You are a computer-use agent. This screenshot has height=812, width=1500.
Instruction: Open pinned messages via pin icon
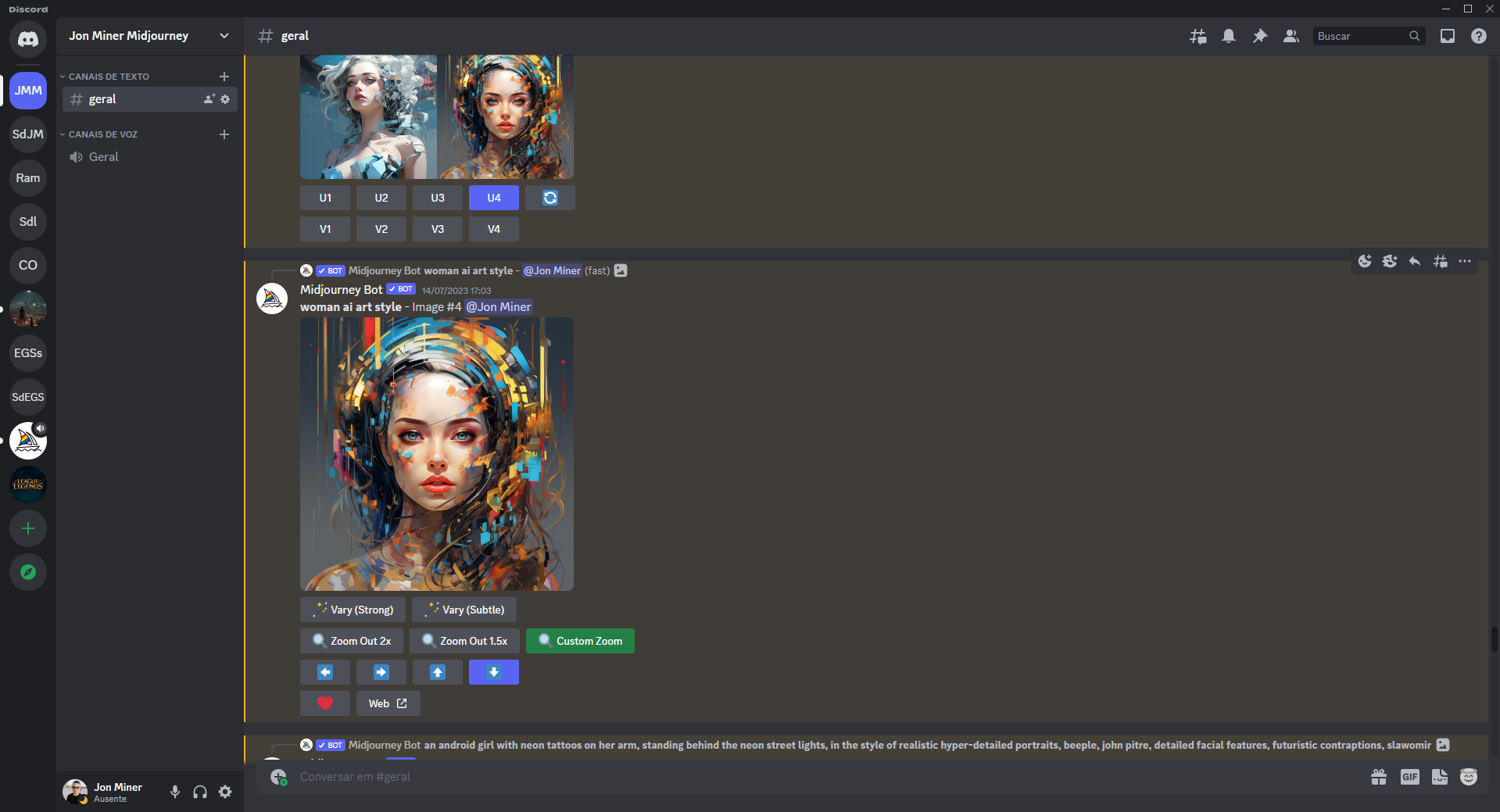pos(1260,36)
